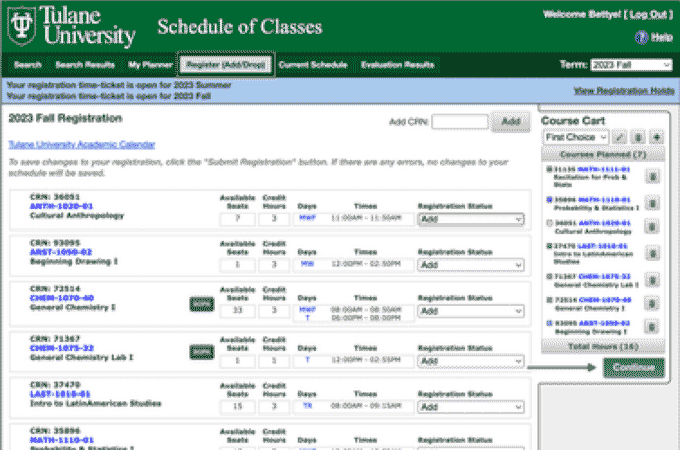Open the Search Results tab
Image resolution: width=680 pixels, height=450 pixels.
coord(85,65)
